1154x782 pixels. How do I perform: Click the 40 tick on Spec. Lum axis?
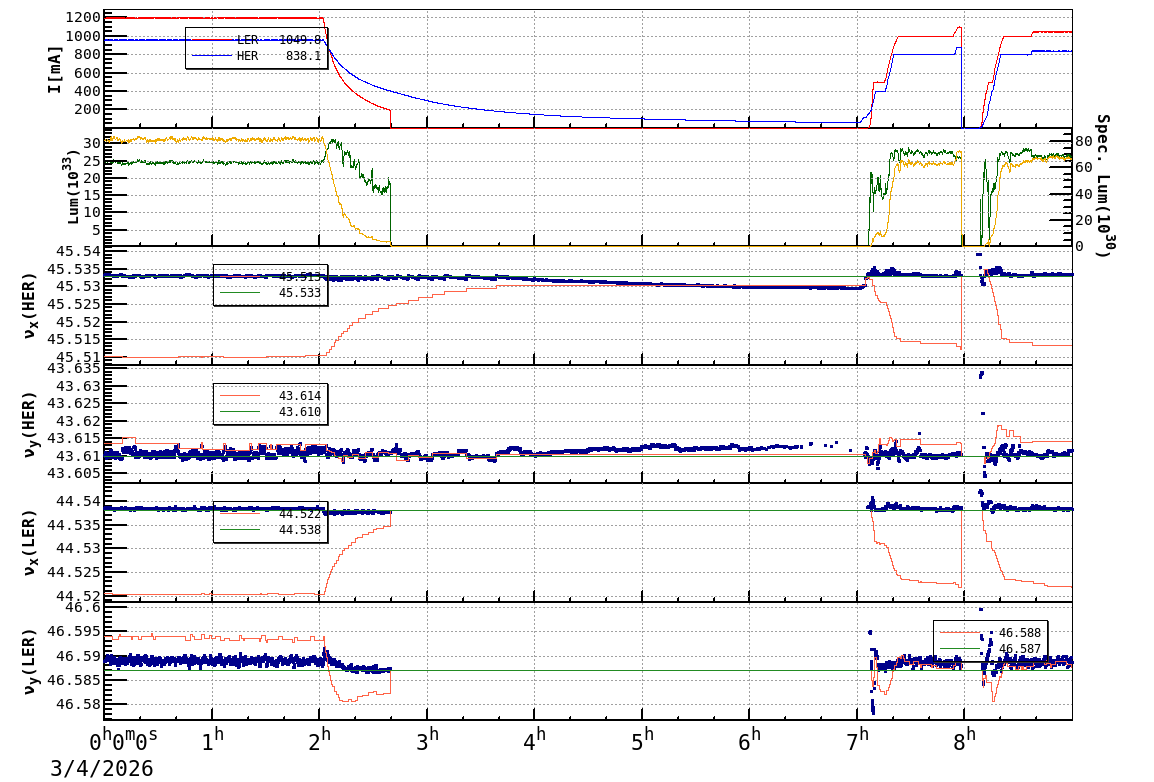(x=1083, y=194)
